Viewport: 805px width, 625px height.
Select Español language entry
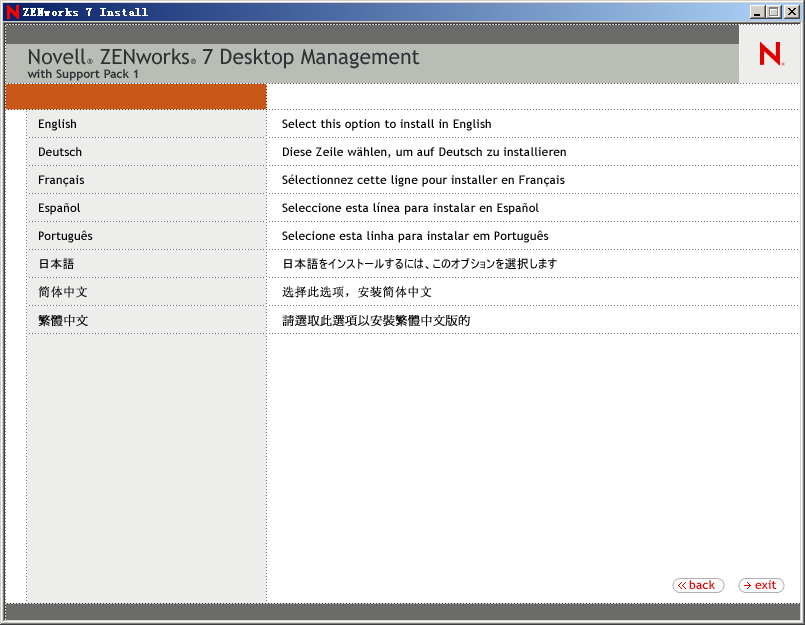tap(59, 208)
